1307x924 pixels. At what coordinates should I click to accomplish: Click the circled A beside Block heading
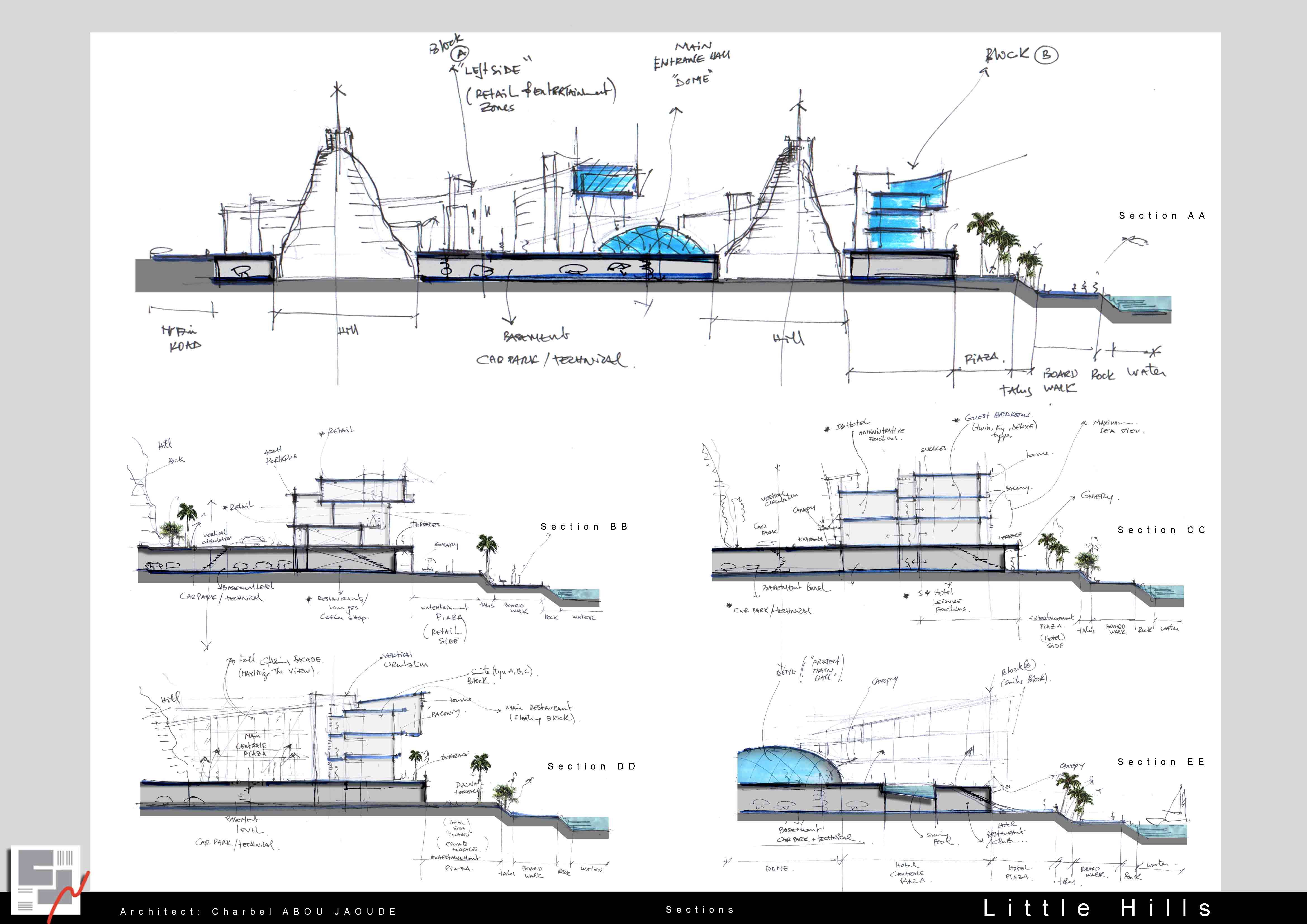(x=459, y=55)
